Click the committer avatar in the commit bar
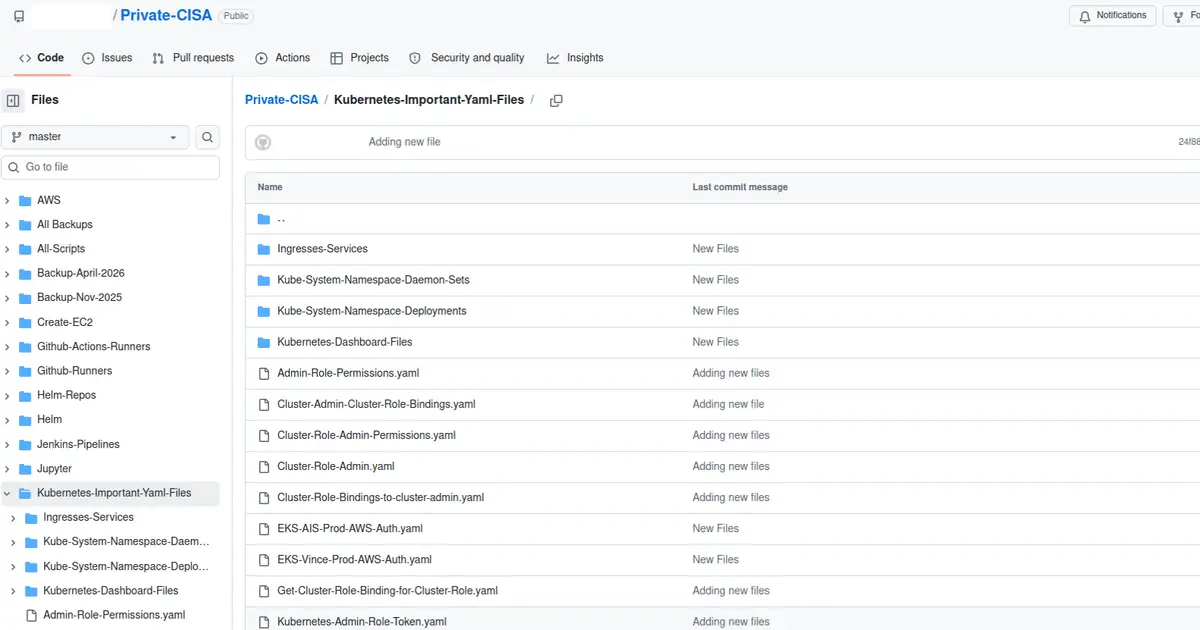The width and height of the screenshot is (1200, 630). [x=262, y=142]
